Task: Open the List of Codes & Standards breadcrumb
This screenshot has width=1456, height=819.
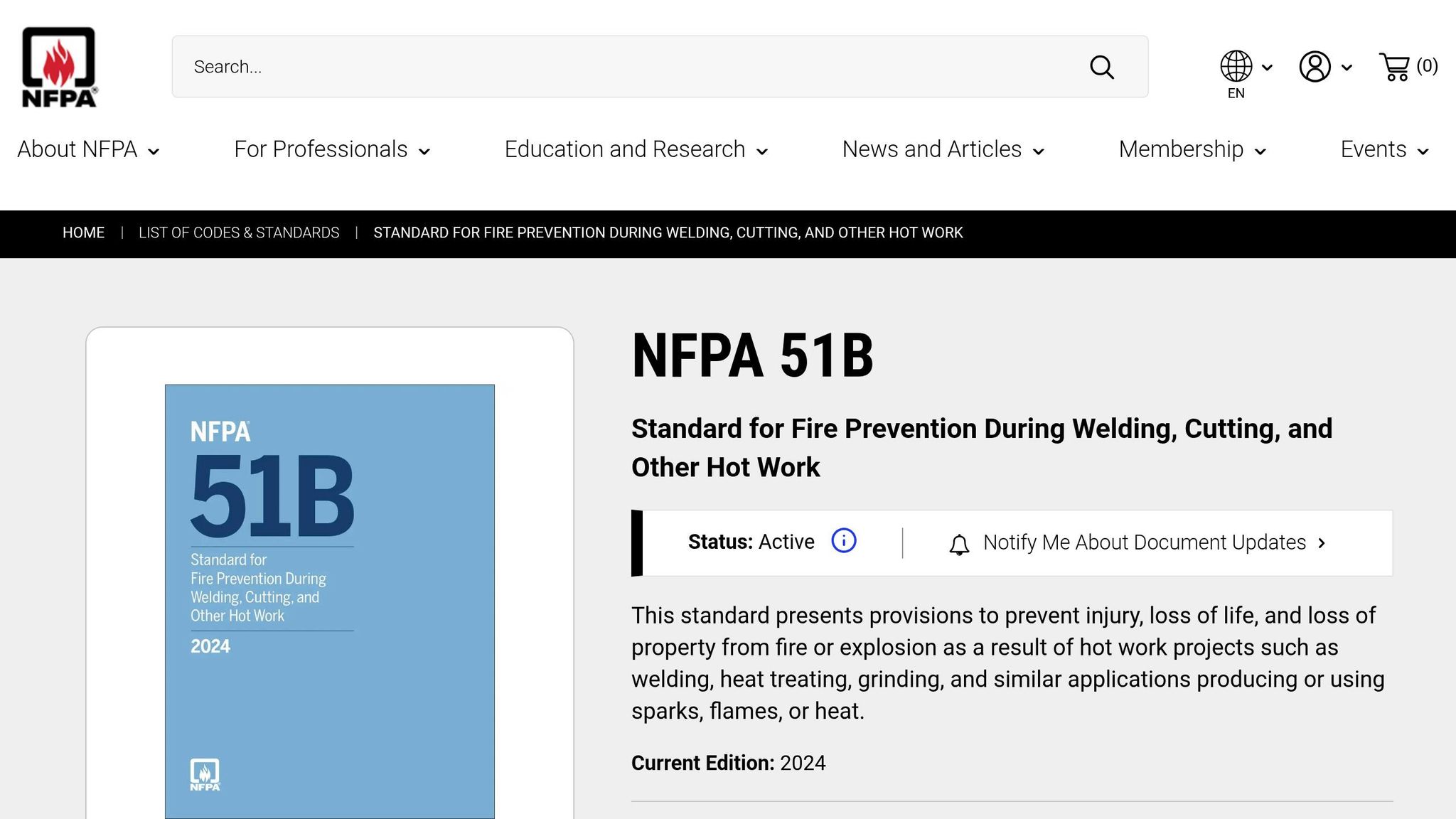Action: [x=239, y=233]
